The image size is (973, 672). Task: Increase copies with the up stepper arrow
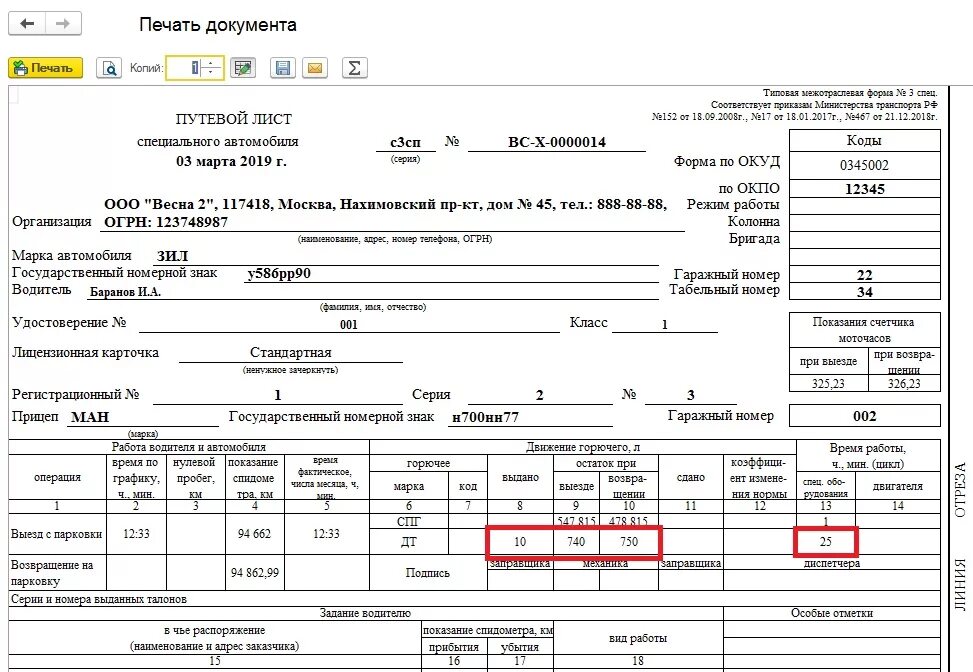(x=212, y=63)
